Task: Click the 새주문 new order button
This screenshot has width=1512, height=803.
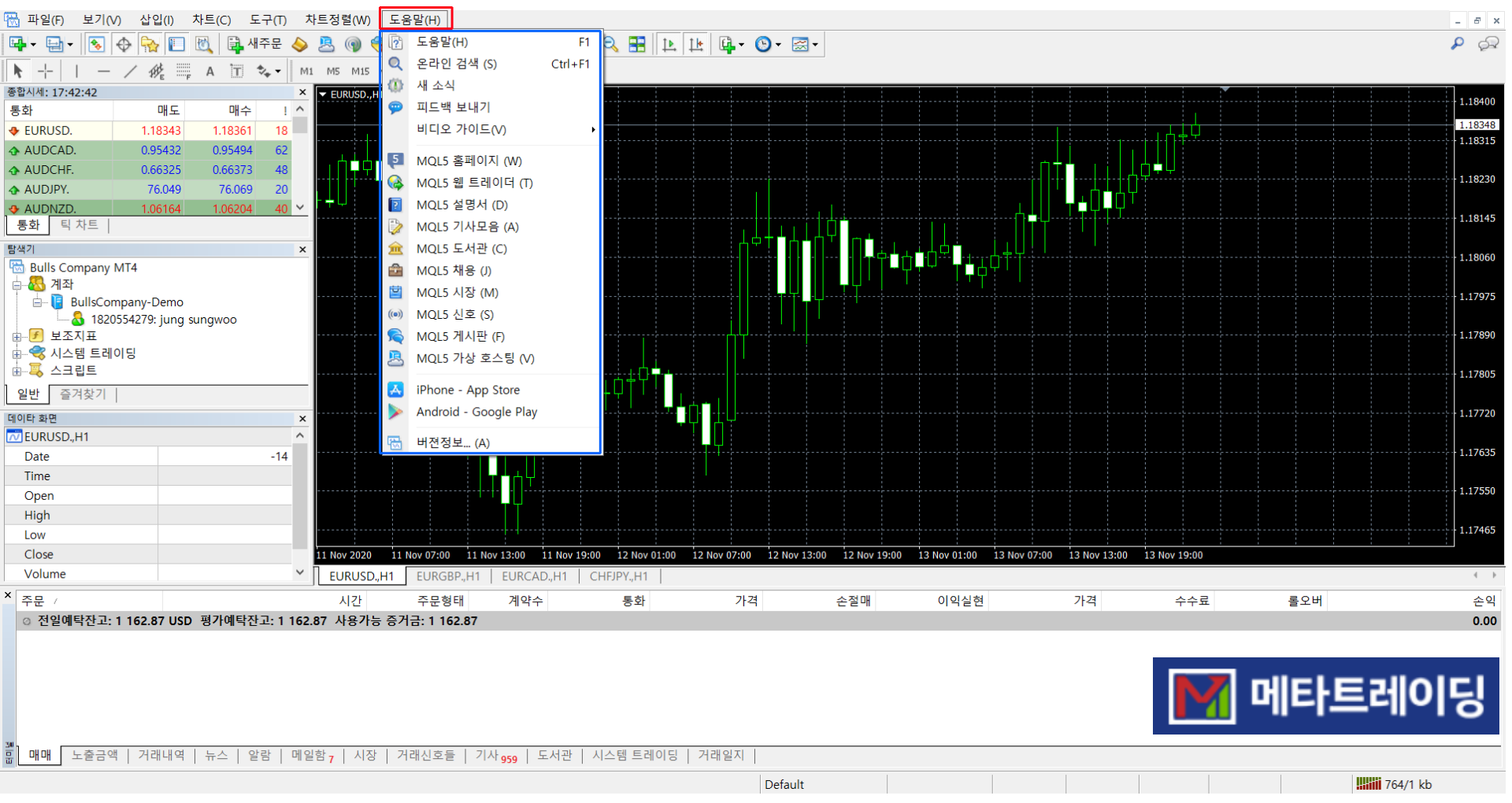Action: tap(254, 44)
